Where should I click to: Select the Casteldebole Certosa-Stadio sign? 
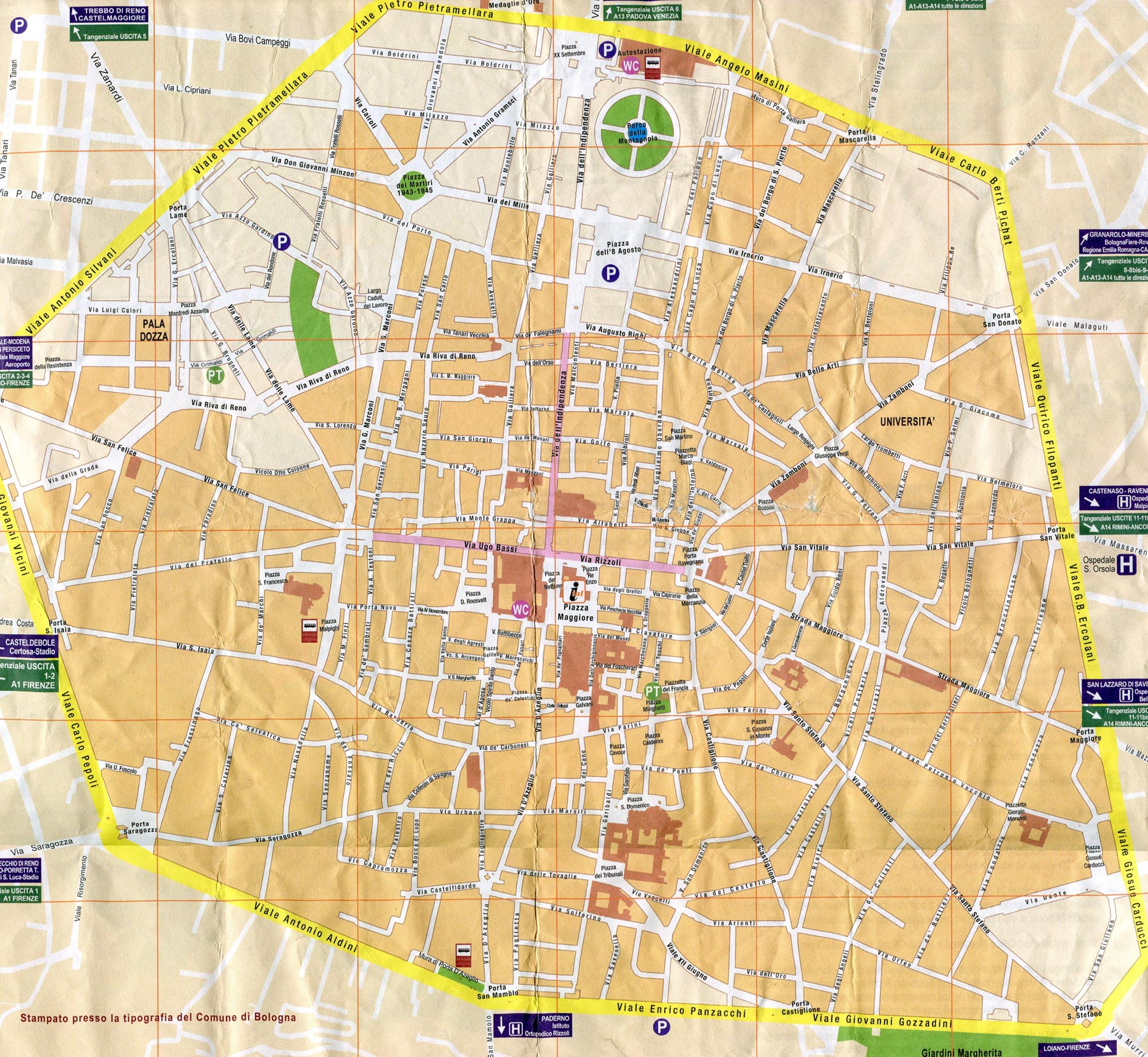[28, 647]
